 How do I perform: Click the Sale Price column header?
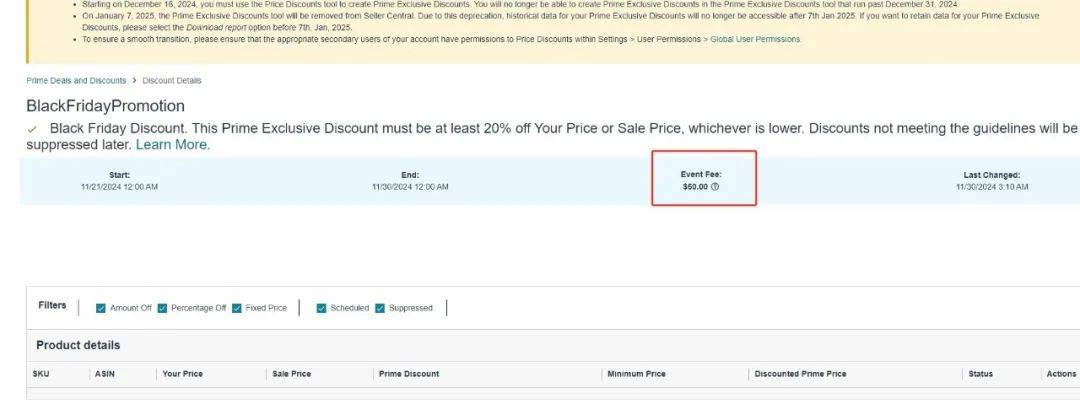coord(291,374)
